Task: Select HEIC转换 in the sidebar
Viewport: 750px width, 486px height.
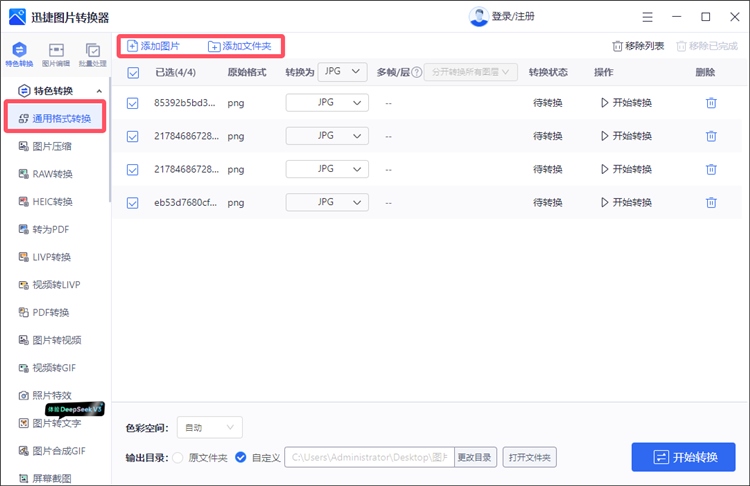Action: coord(45,202)
